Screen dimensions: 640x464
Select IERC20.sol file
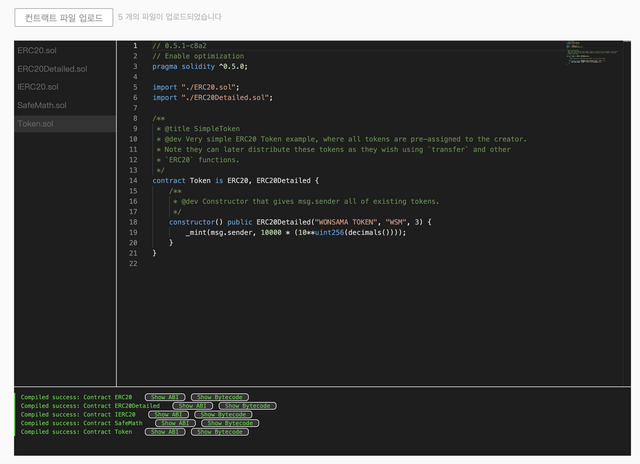pos(65,87)
